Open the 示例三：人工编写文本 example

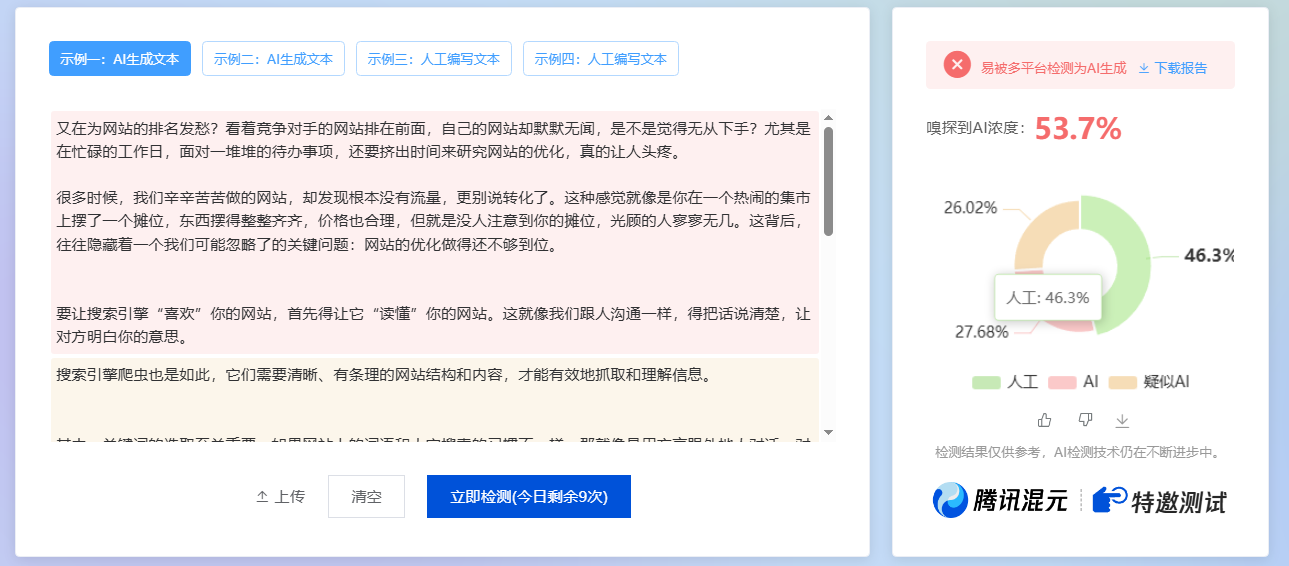click(x=434, y=59)
